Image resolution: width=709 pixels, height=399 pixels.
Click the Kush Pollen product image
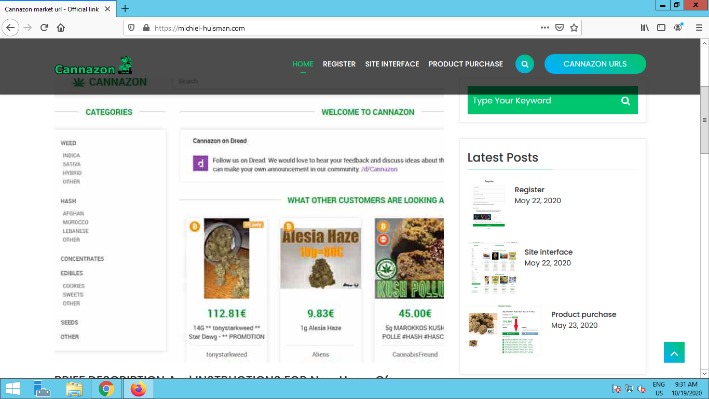[409, 258]
